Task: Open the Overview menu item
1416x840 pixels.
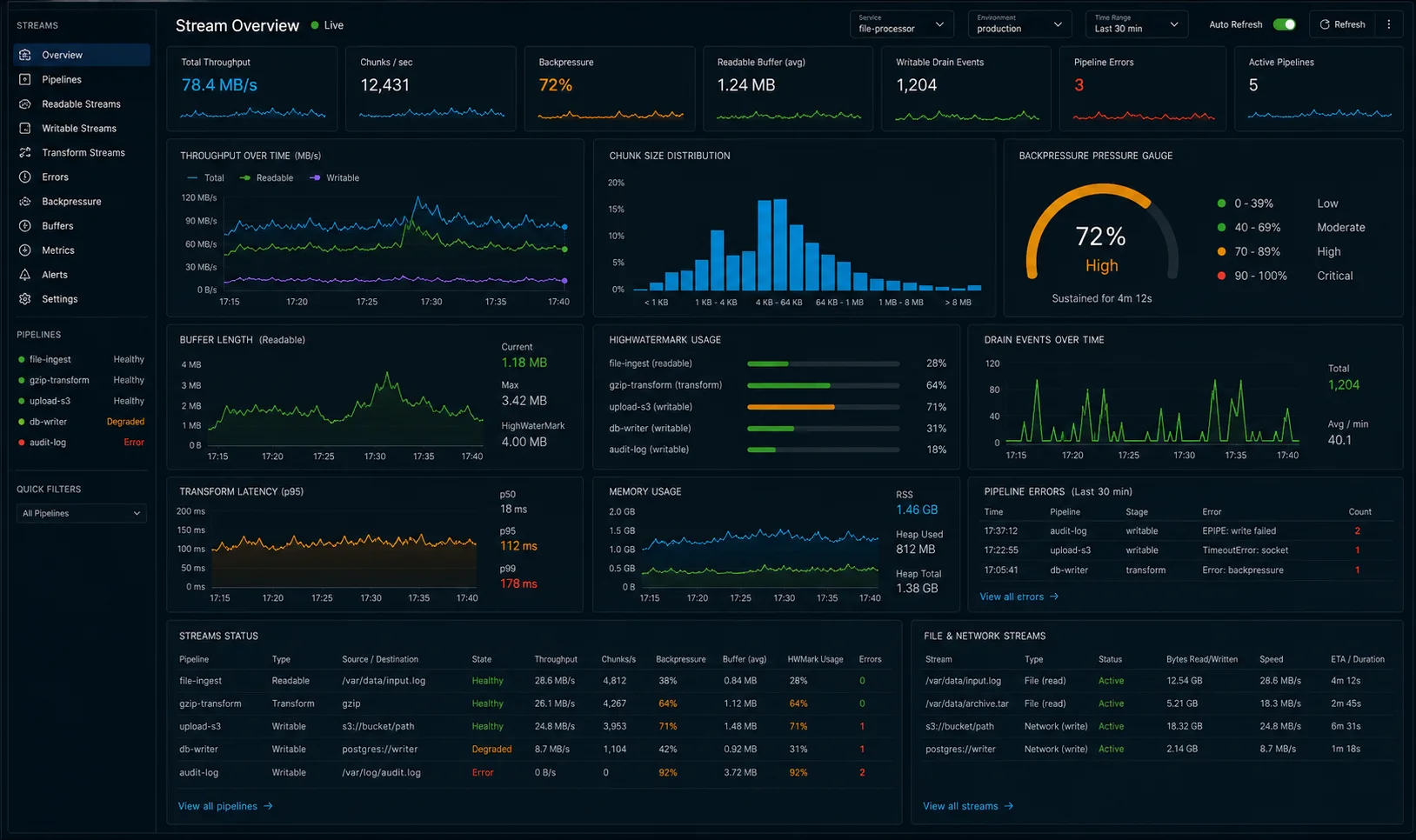Action: coord(82,55)
